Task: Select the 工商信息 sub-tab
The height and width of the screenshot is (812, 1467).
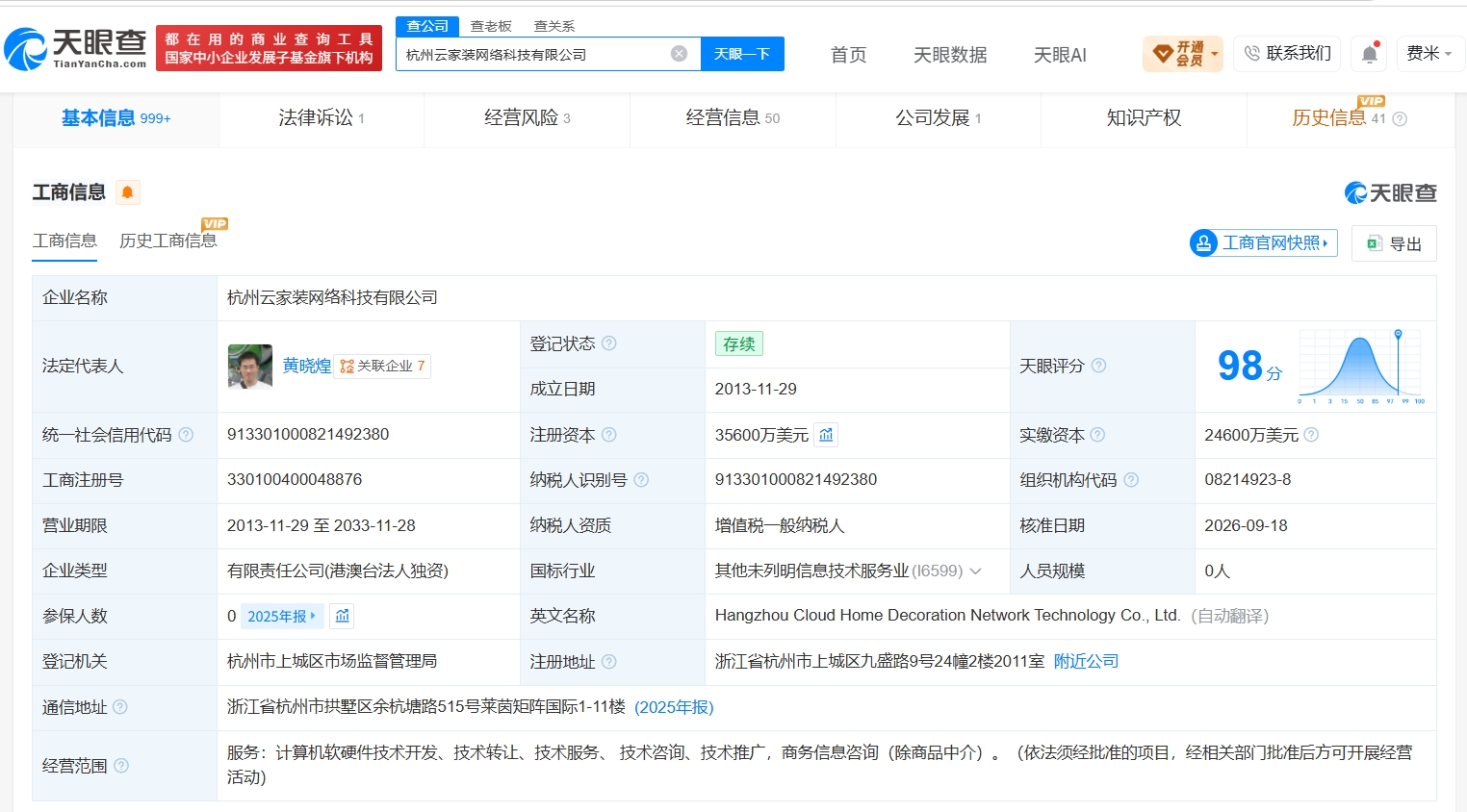Action: pyautogui.click(x=64, y=241)
